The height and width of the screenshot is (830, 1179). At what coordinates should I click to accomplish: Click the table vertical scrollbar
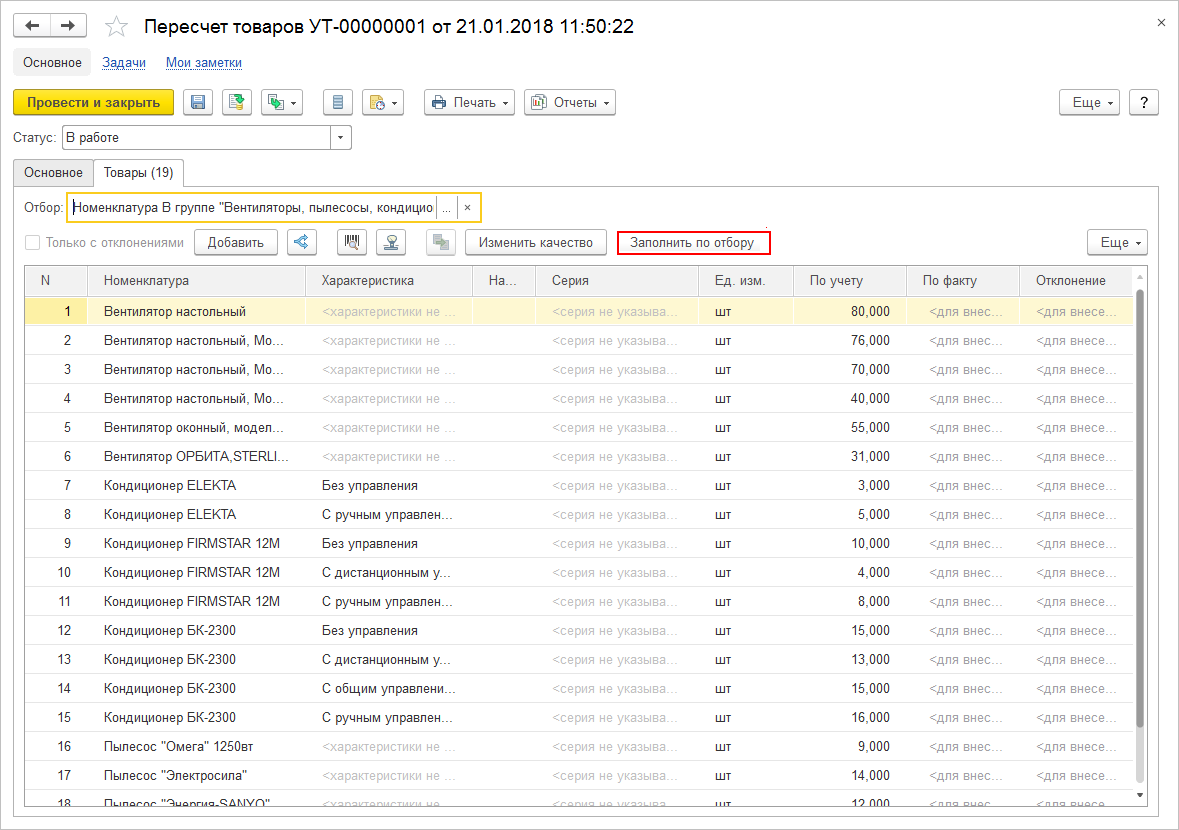(x=1140, y=507)
